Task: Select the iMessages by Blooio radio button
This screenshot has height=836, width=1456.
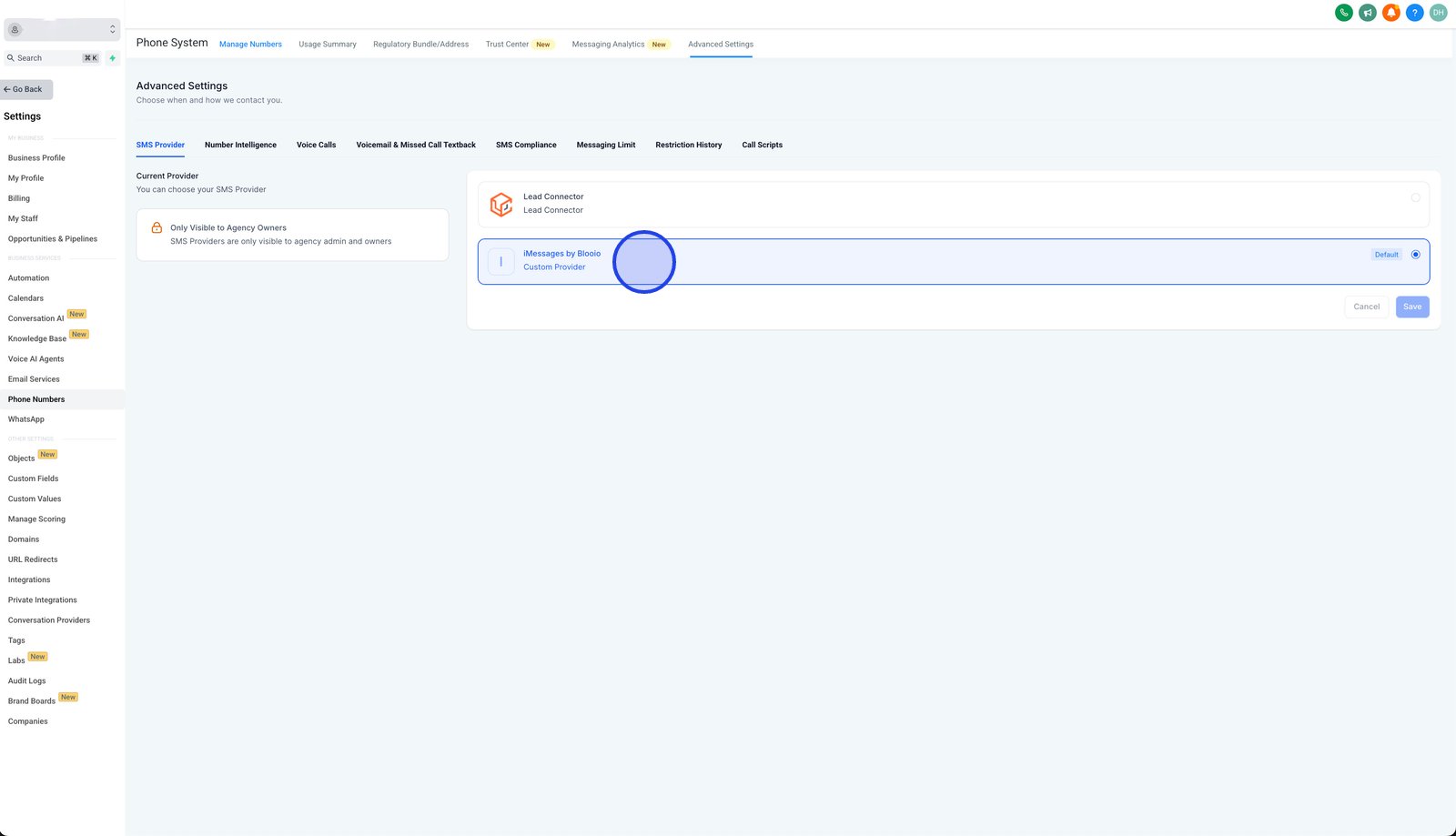Action: 1415,255
